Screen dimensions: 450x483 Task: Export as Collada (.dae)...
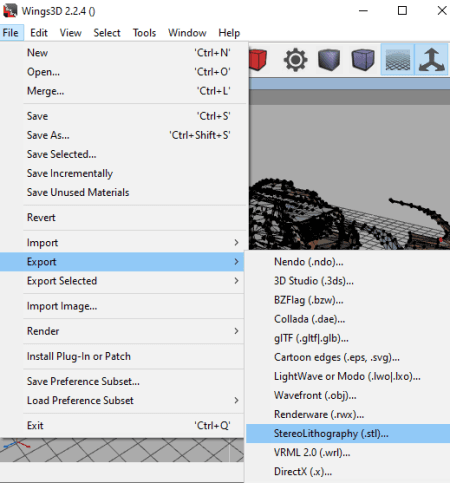pyautogui.click(x=348, y=319)
